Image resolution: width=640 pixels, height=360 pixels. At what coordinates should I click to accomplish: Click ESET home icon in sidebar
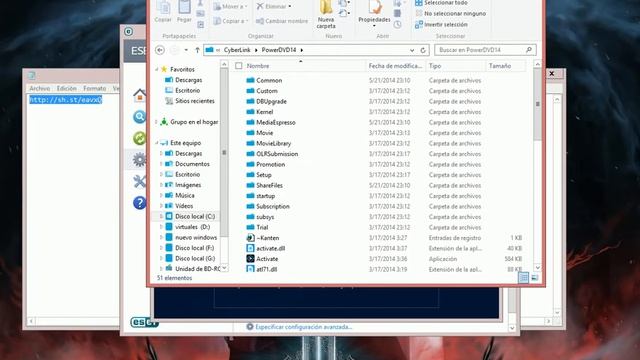click(x=139, y=96)
